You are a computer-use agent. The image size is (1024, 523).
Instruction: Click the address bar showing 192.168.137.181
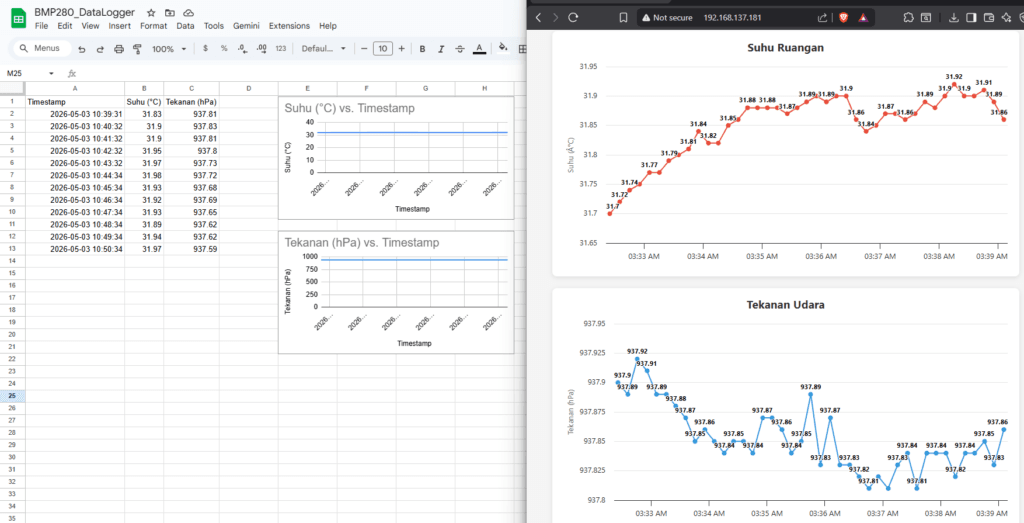732,18
